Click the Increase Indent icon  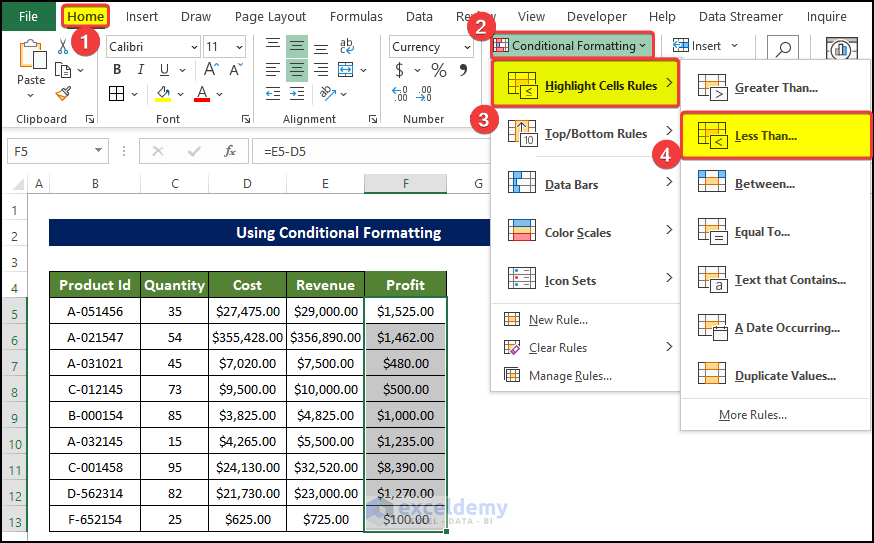(297, 94)
